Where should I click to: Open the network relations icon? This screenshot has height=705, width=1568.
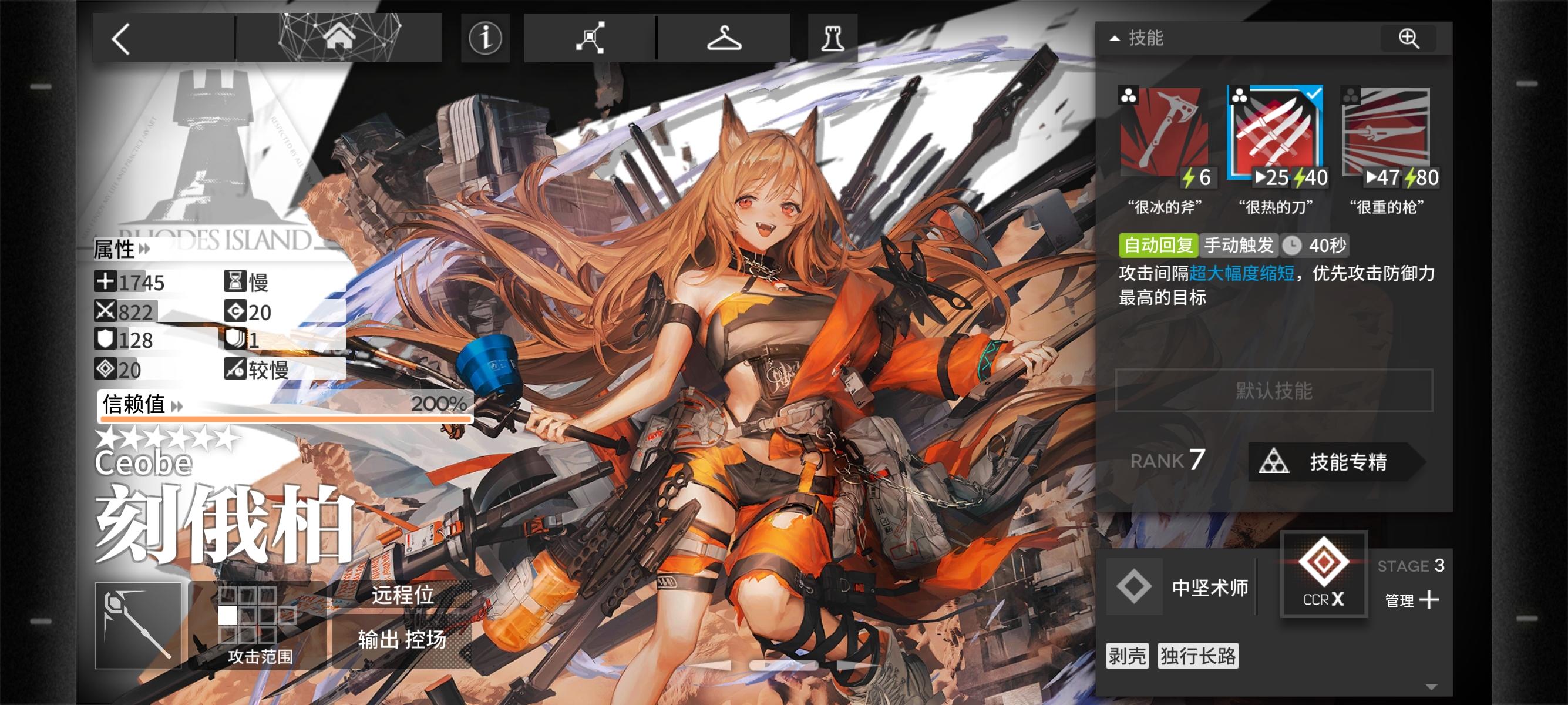[x=590, y=38]
